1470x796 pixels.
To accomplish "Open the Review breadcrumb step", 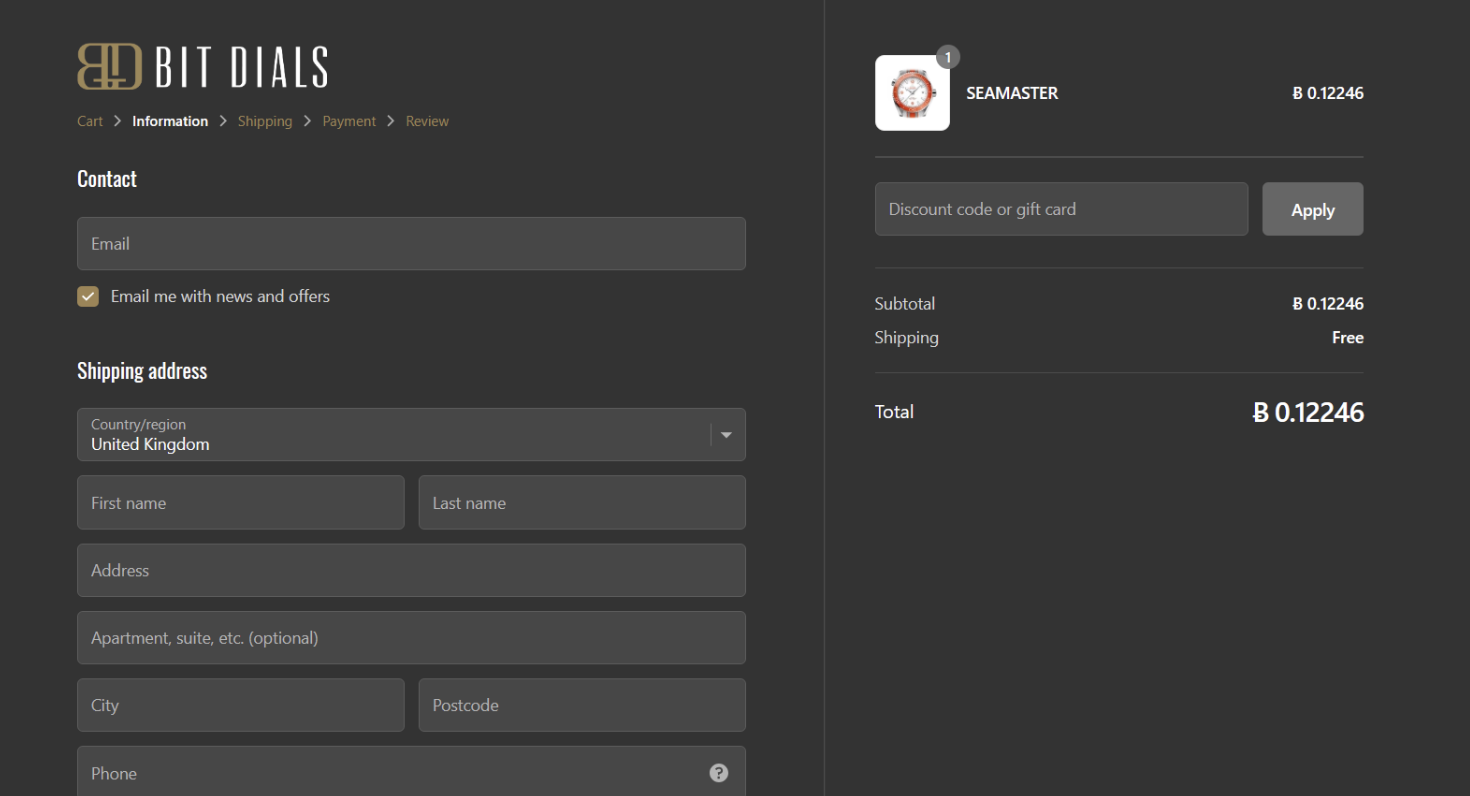I will [x=427, y=121].
